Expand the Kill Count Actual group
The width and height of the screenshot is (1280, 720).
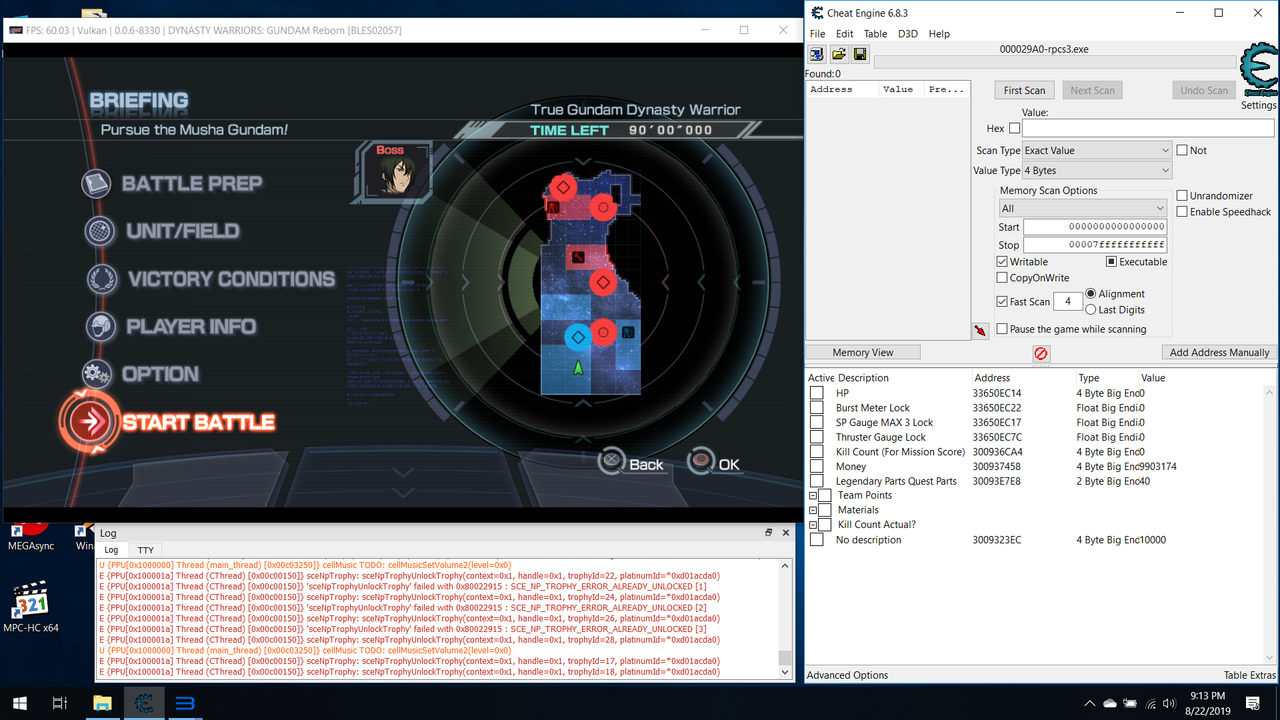coord(813,525)
